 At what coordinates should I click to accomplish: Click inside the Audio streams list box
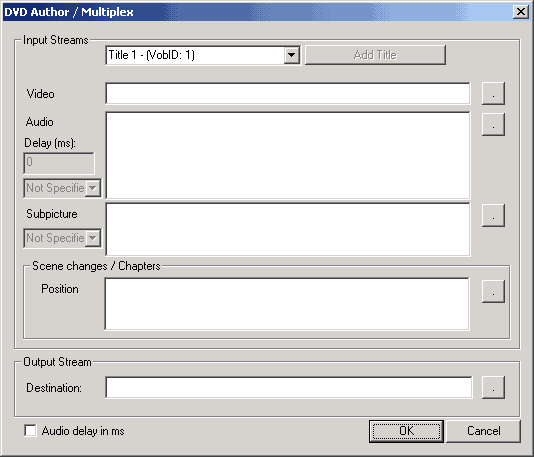point(288,155)
